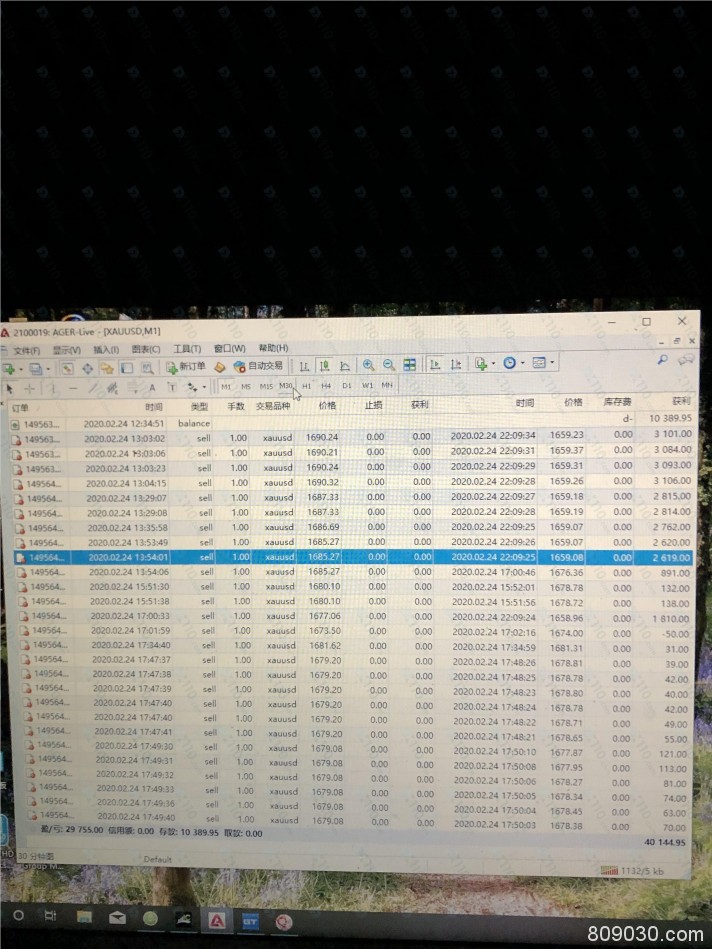Select the text label T tool
The width and height of the screenshot is (712, 949).
pyautogui.click(x=173, y=387)
